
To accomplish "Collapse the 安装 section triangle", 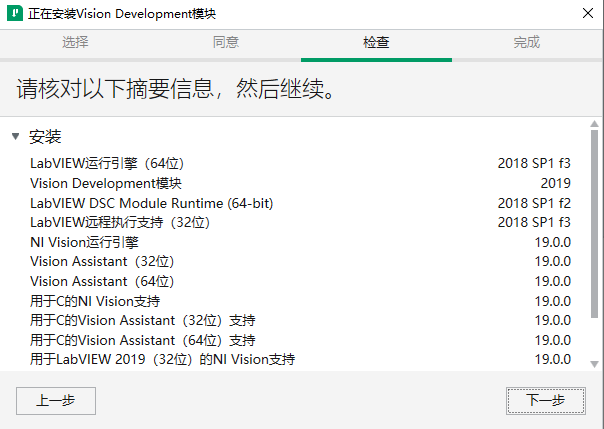I will coord(15,136).
